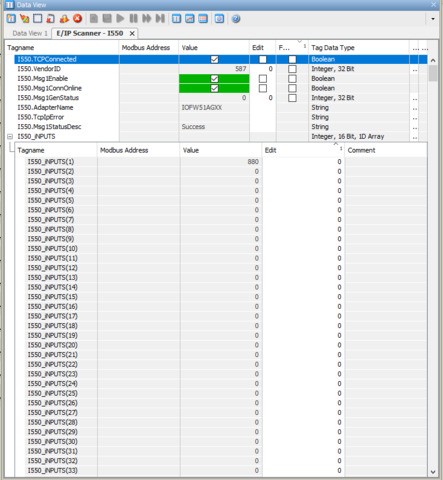
Task: Toggle the green I550.Msg1Enable value checkbox
Action: pyautogui.click(x=214, y=79)
